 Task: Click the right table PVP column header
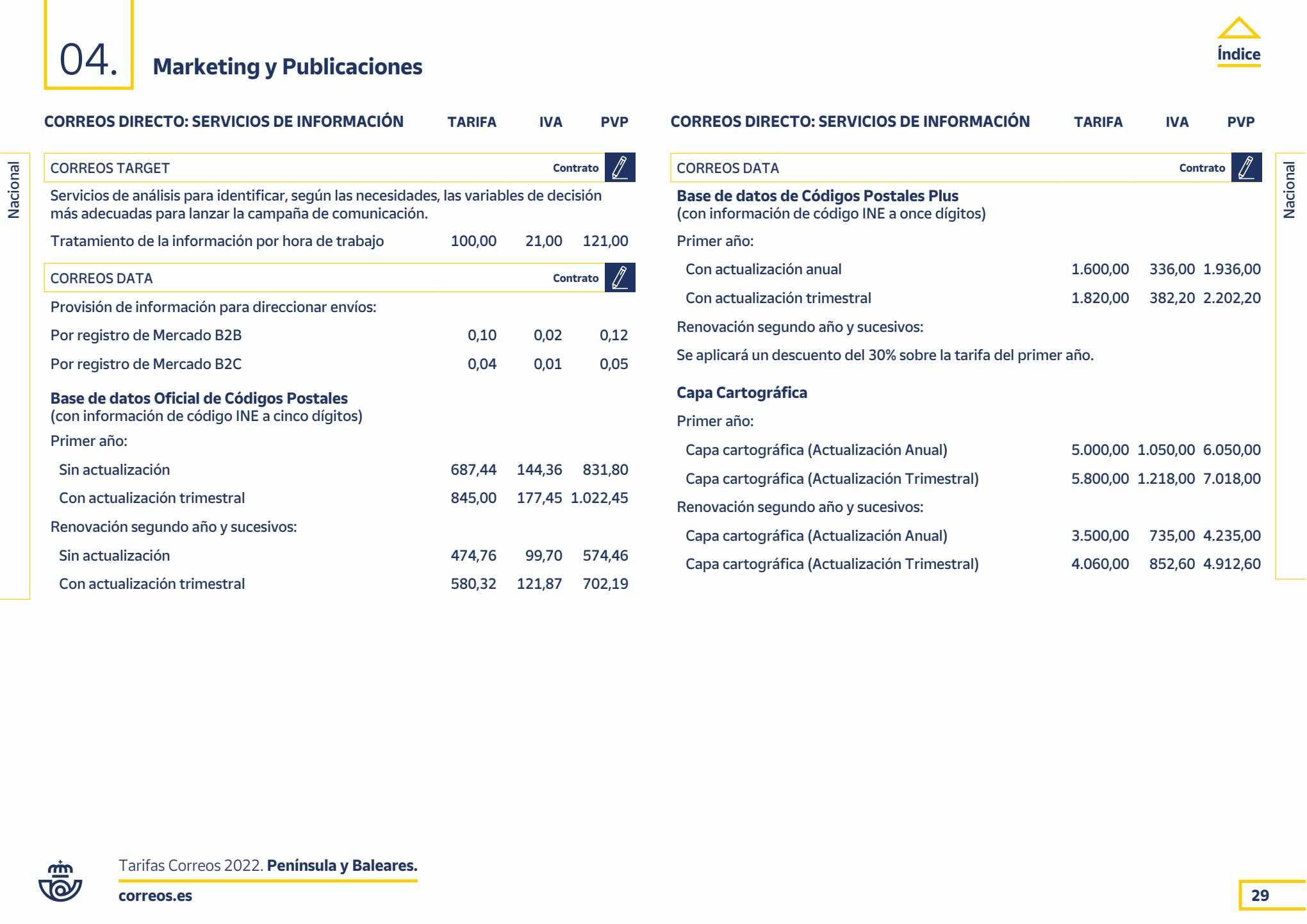pyautogui.click(x=1241, y=122)
